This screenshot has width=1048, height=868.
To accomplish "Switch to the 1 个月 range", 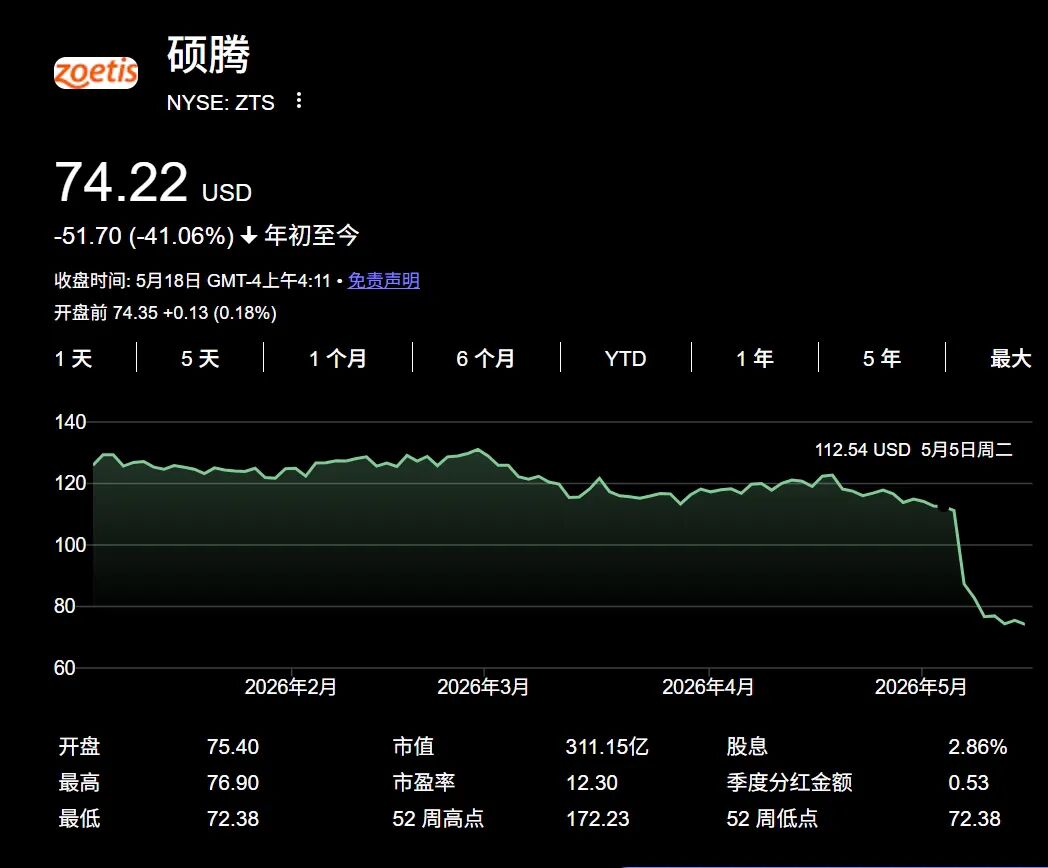I will [338, 359].
